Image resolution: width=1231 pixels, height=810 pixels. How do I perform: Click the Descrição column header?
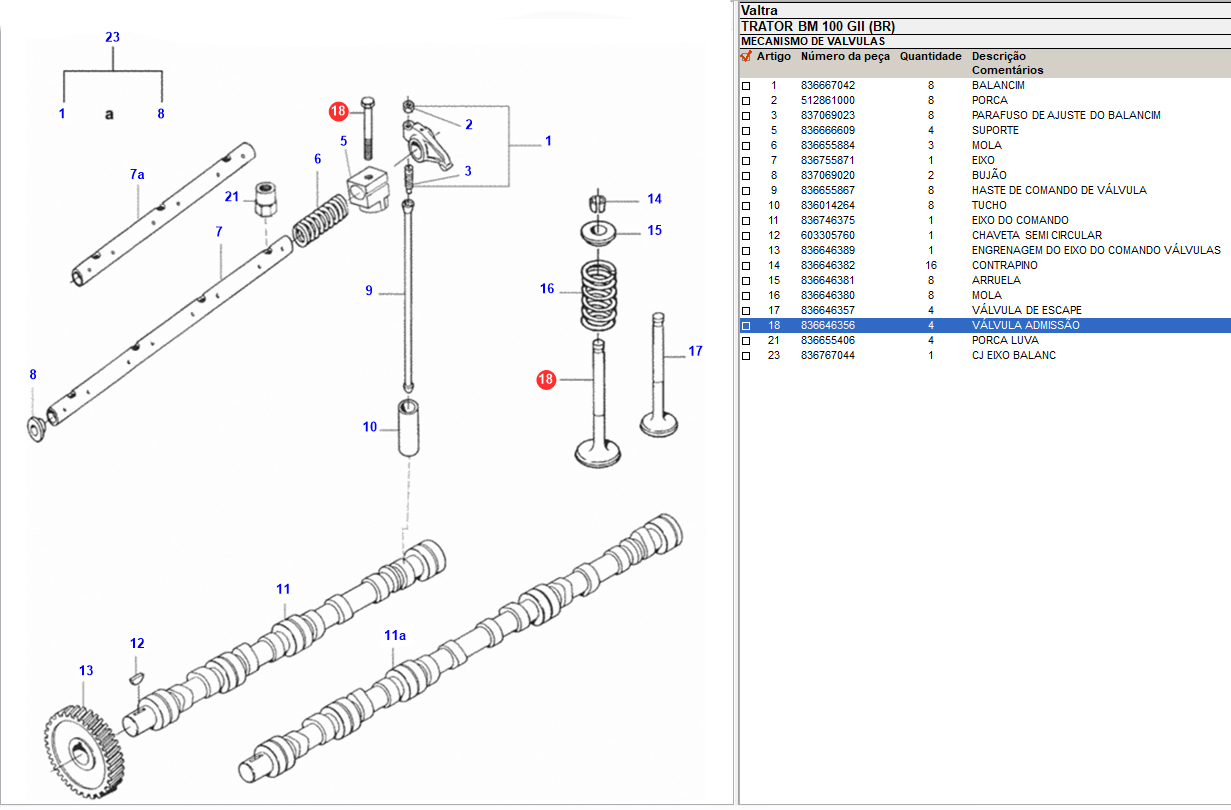tap(998, 57)
